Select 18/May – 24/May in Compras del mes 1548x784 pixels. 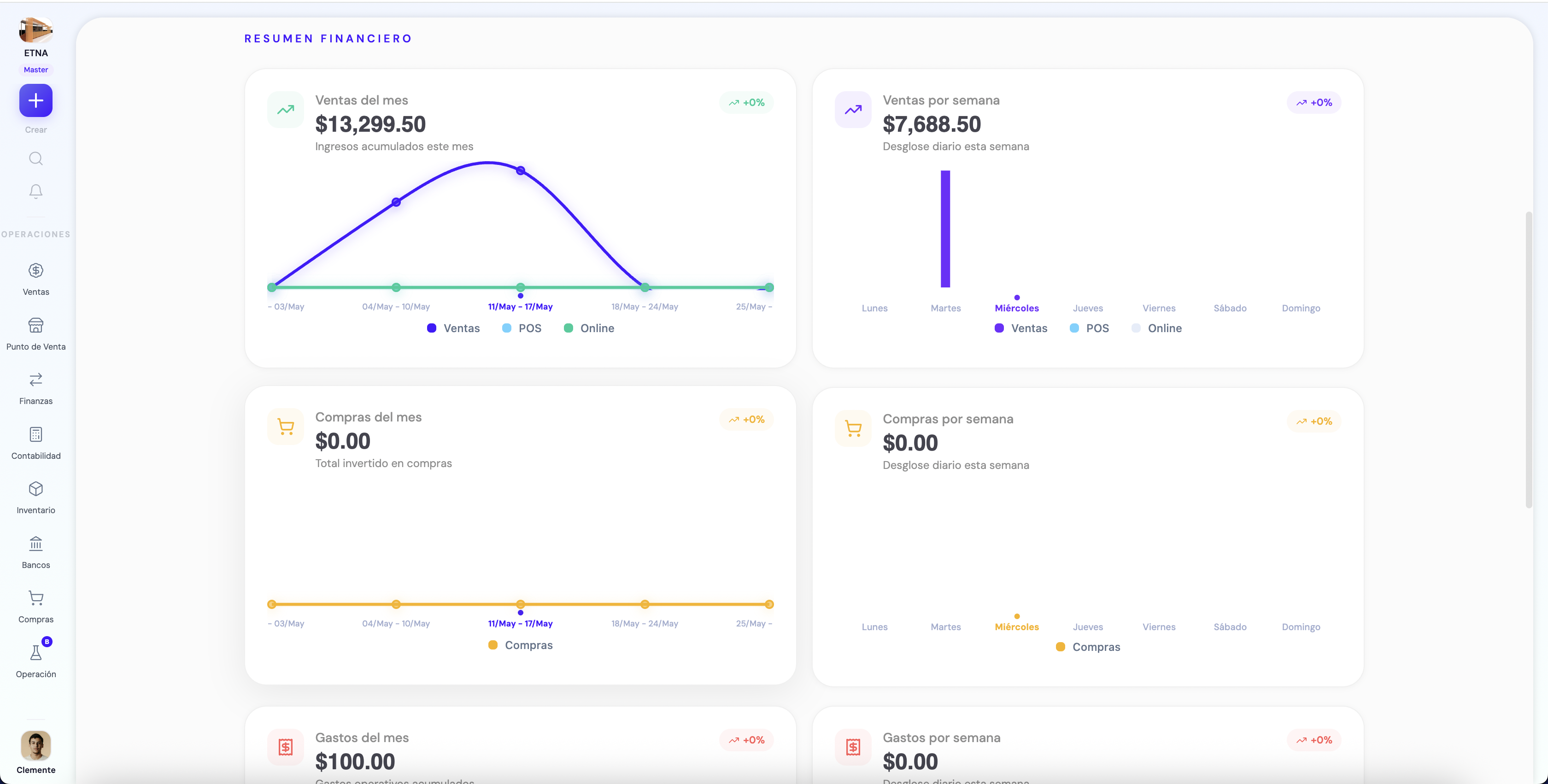tap(645, 624)
